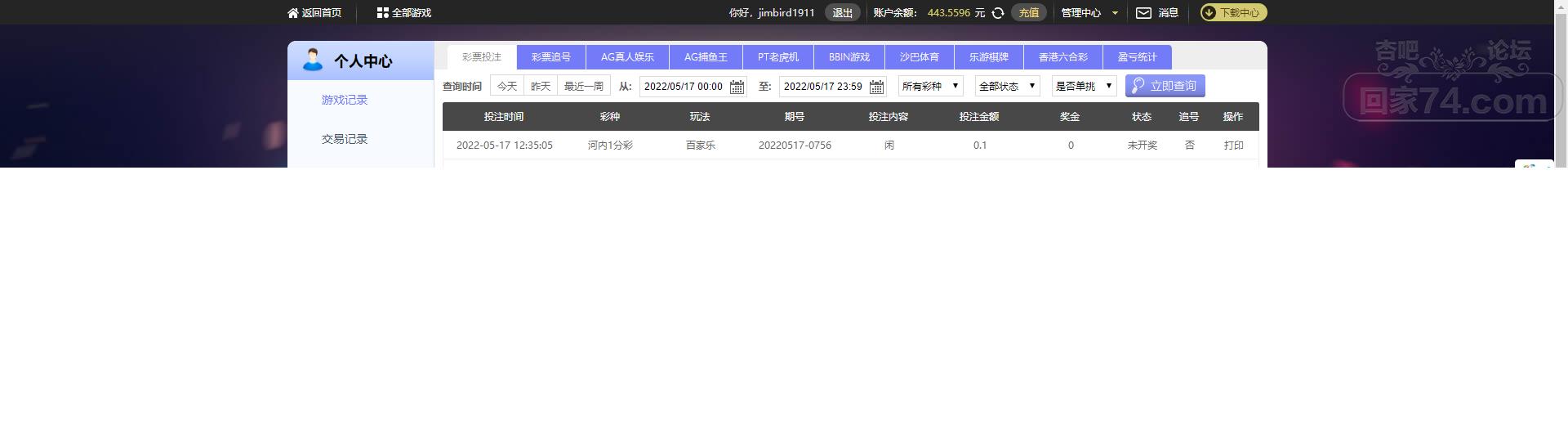Click the envelope message icon
Screen dimensions: 1568x448
click(x=1144, y=13)
